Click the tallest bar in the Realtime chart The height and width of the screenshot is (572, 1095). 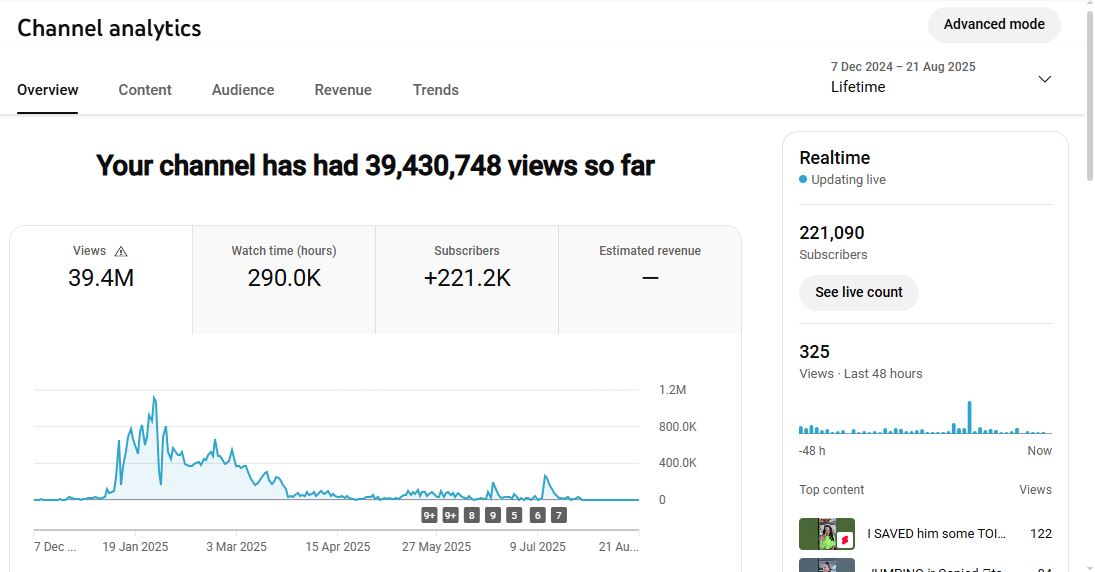[x=969, y=417]
